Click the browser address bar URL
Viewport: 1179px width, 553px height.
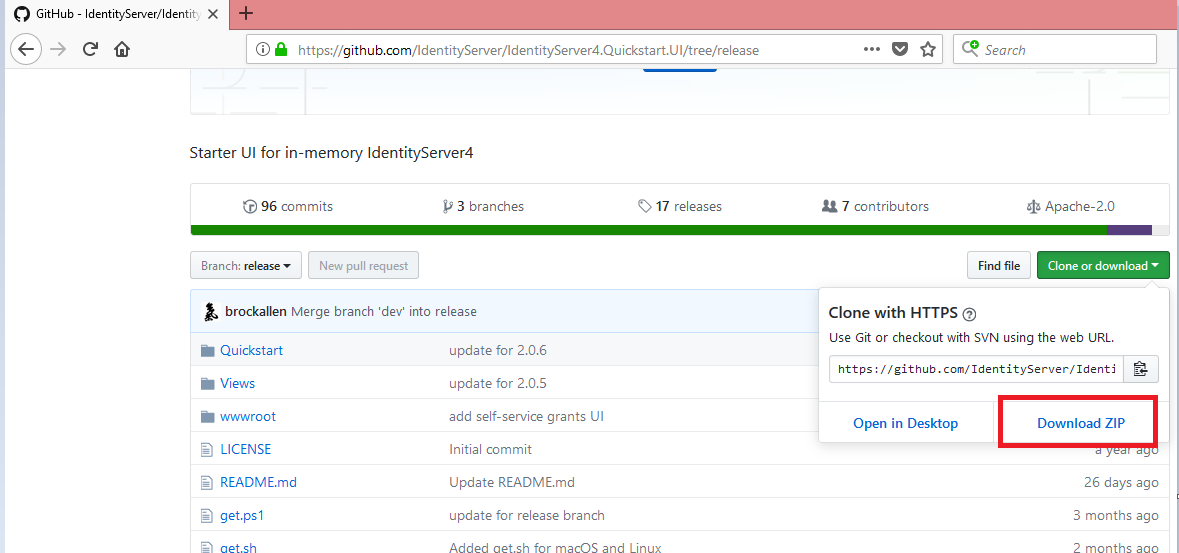click(x=529, y=50)
